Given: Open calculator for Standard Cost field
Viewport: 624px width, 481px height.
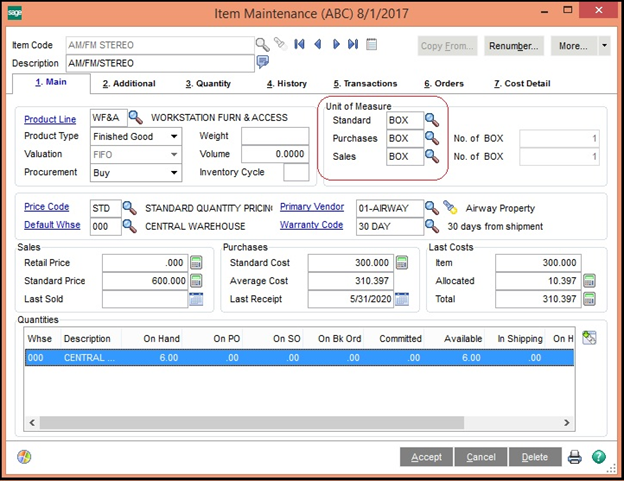Looking at the screenshot, I should coord(400,263).
